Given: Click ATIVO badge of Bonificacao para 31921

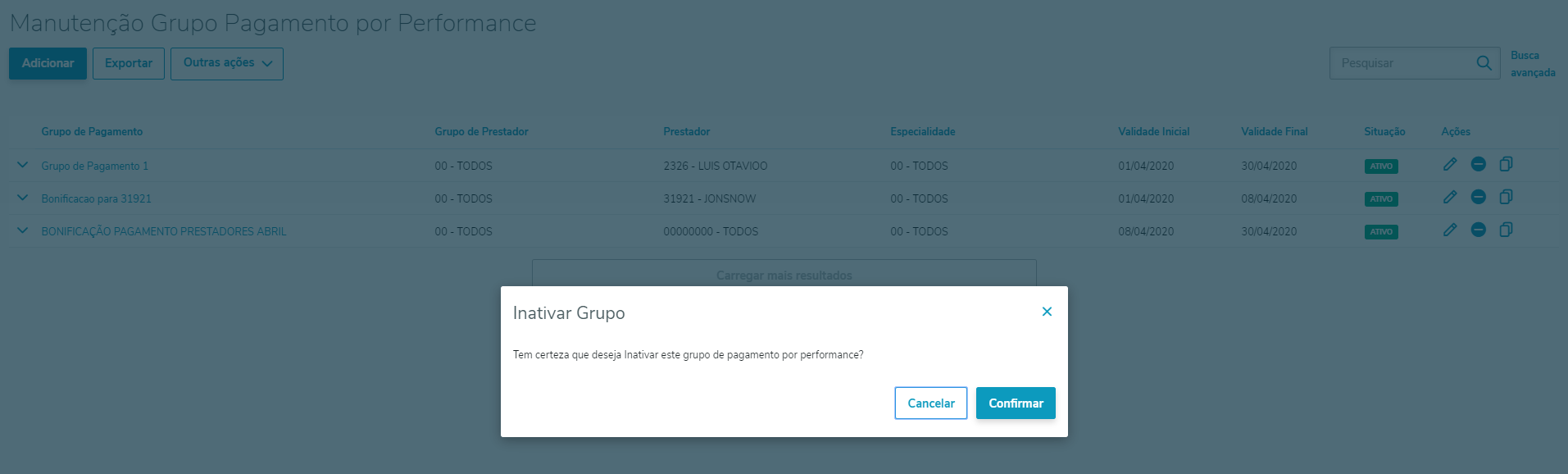Looking at the screenshot, I should click(x=1381, y=198).
